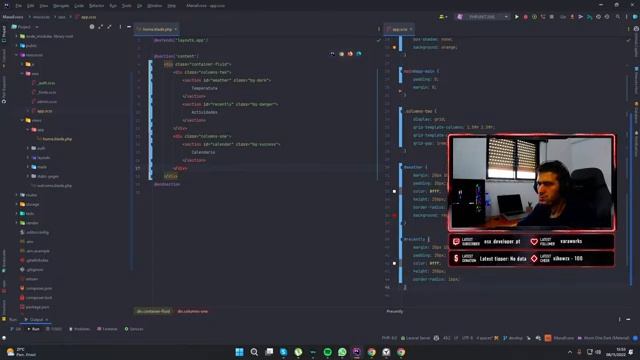Click the red color swatch in app.scss gutter
This screenshot has height=360, width=640.
point(394,216)
